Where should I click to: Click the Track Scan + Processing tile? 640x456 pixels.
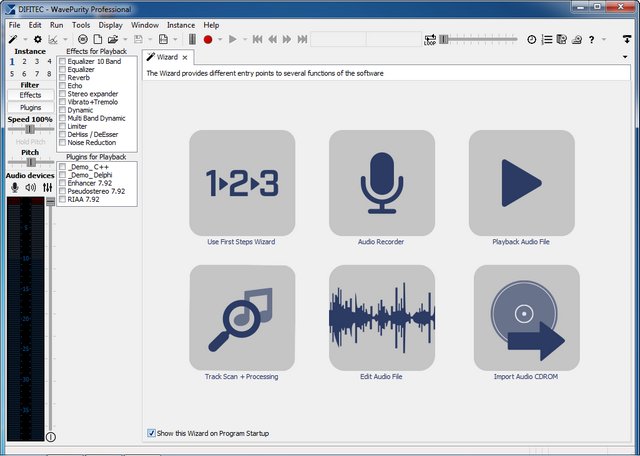pyautogui.click(x=241, y=317)
